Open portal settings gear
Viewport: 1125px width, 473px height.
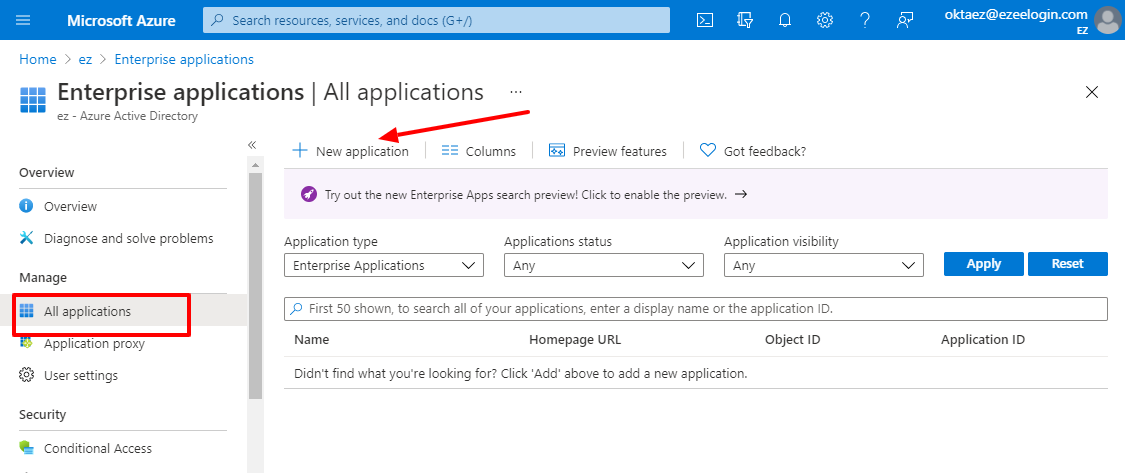click(x=825, y=20)
